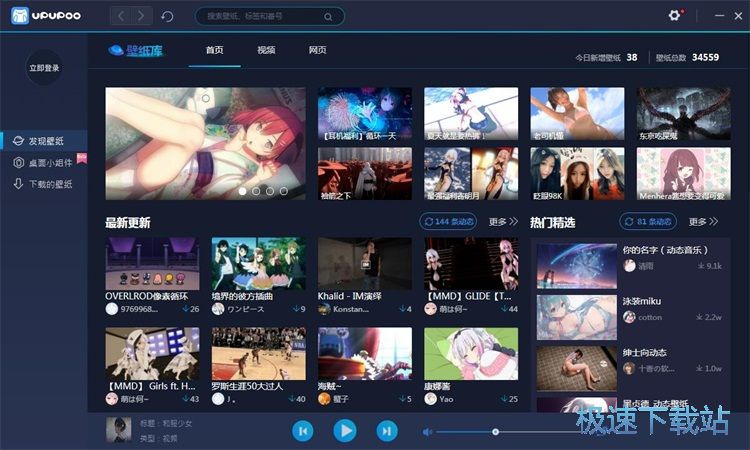Click the 蟹子 uploader avatar
Image resolution: width=750 pixels, height=450 pixels.
pyautogui.click(x=324, y=399)
